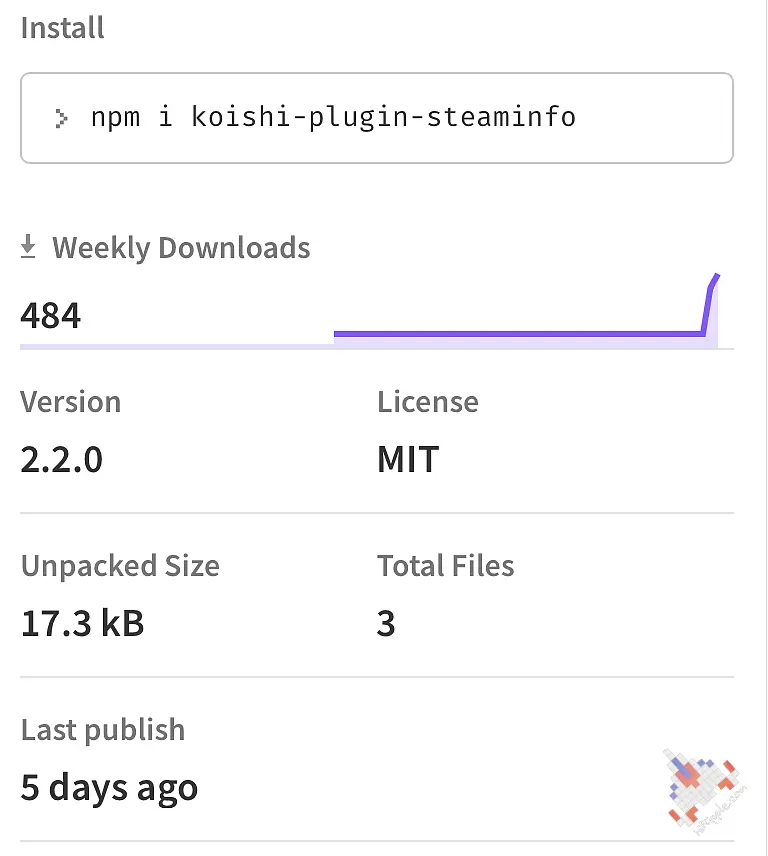
Task: Click the 17.3 kB unpacked size value
Action: click(x=82, y=623)
